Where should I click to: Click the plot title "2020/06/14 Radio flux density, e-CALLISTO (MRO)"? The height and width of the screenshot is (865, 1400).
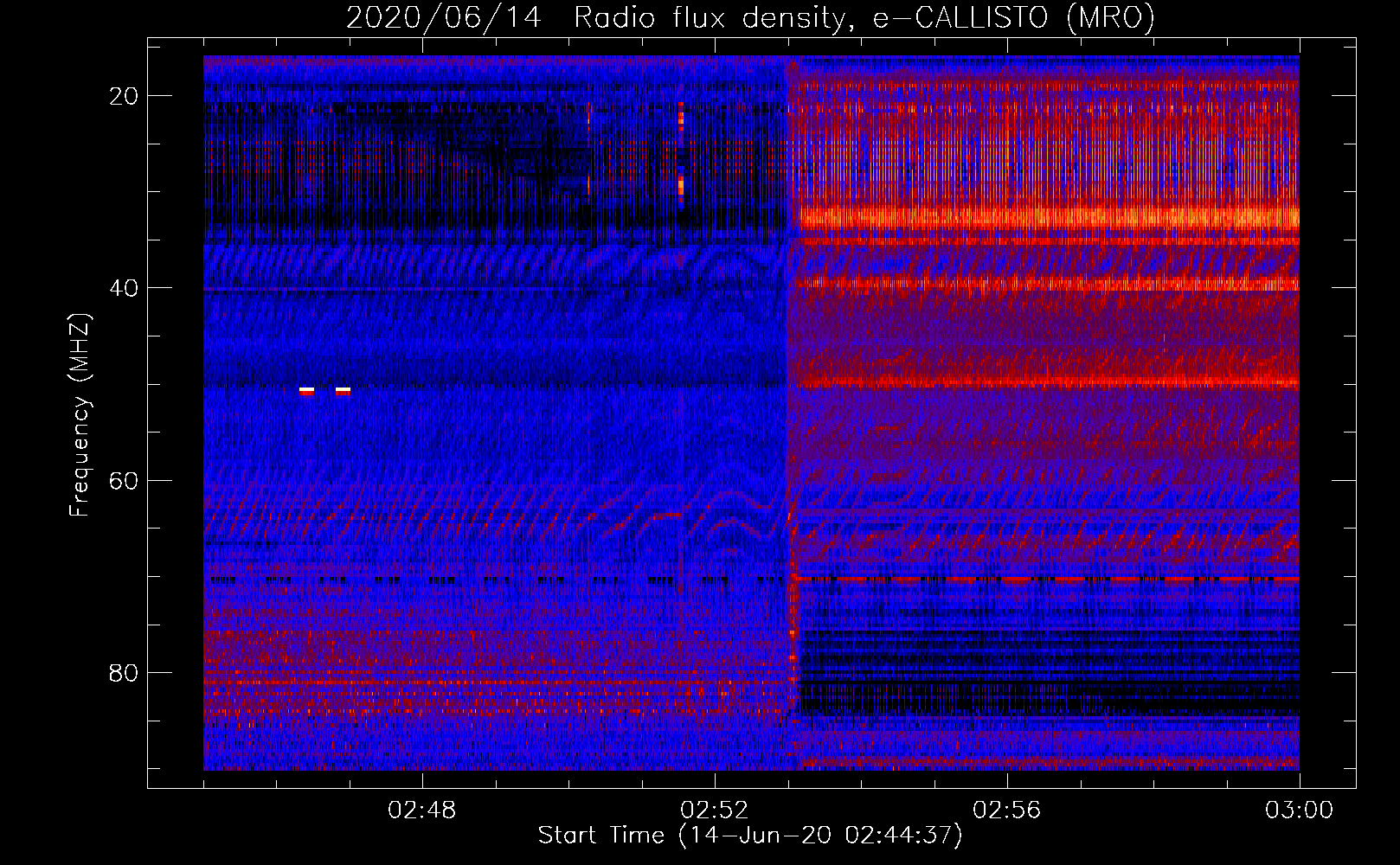[x=750, y=17]
